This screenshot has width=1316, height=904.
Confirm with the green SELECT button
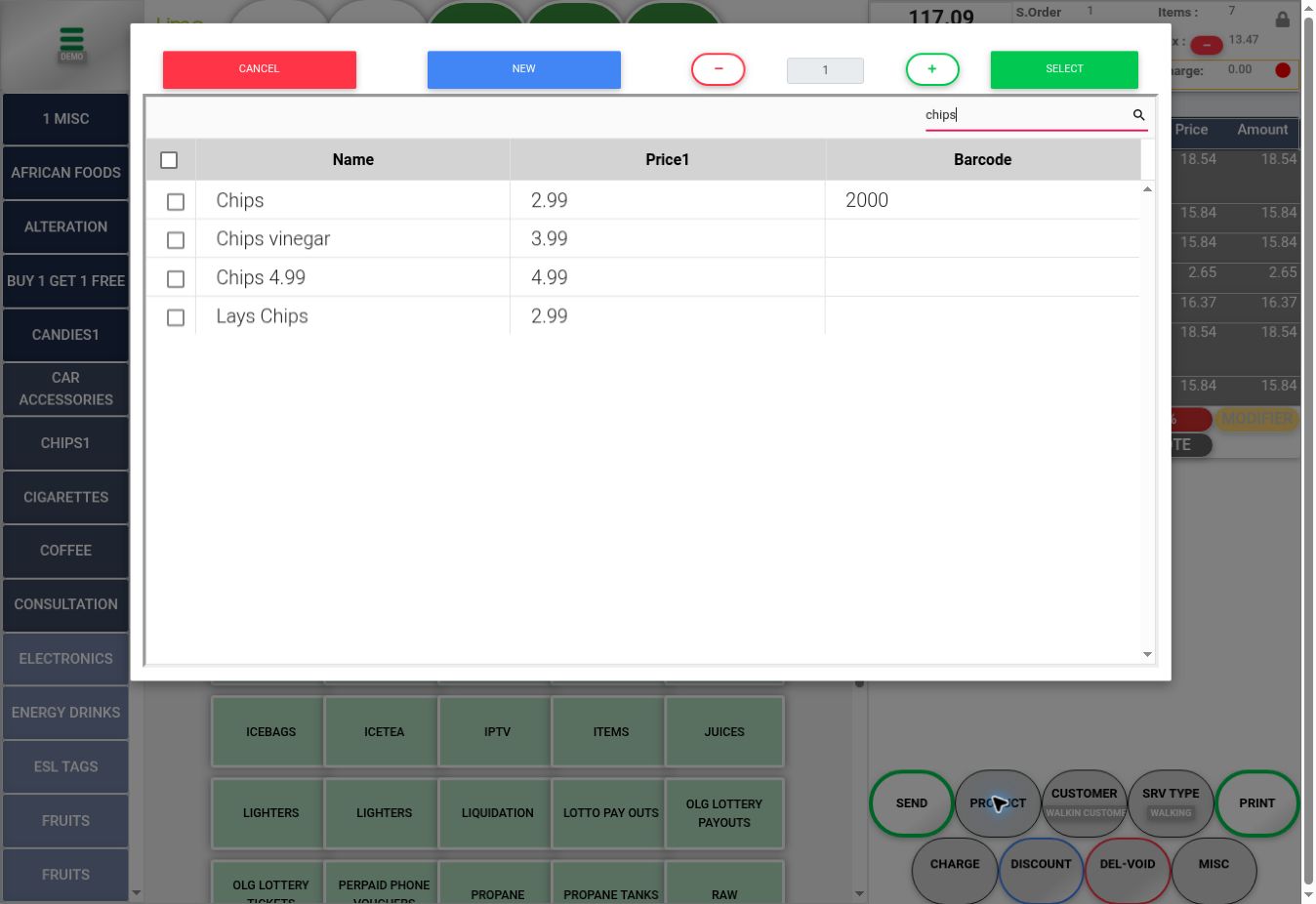(x=1064, y=69)
